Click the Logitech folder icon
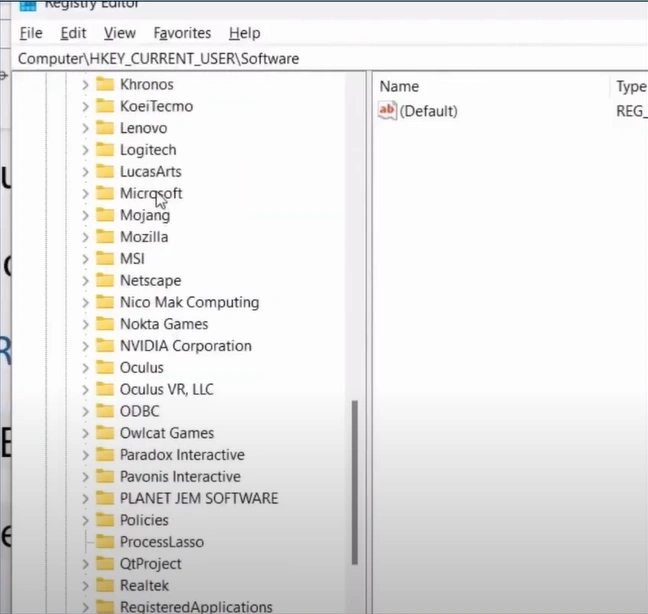Viewport: 648px width, 614px height. [x=105, y=149]
